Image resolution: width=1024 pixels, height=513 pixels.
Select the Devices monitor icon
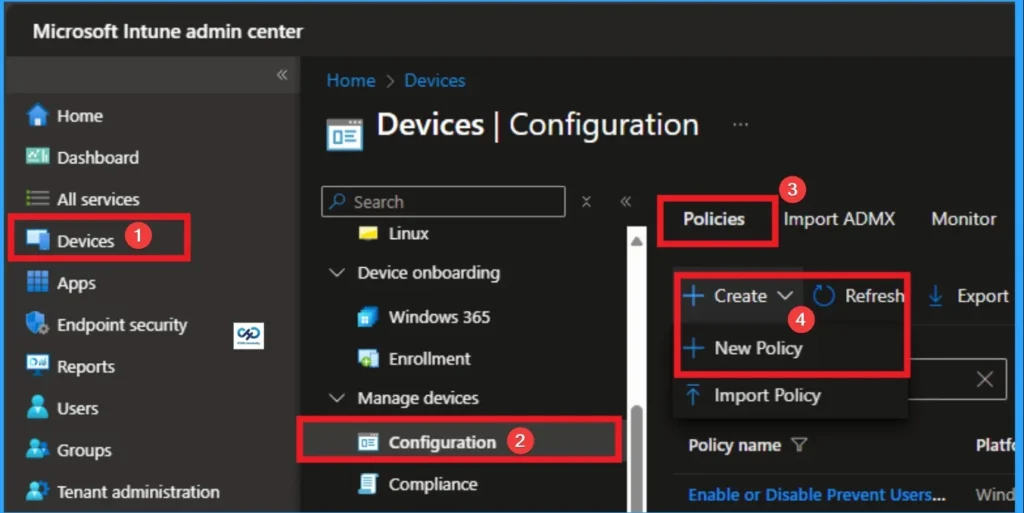37,240
